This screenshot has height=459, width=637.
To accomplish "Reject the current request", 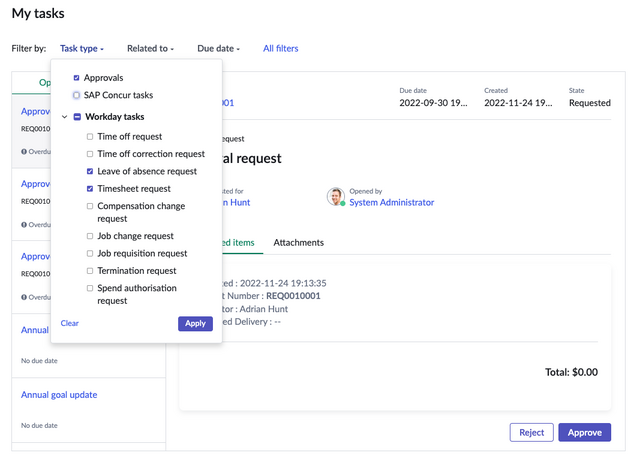I will 532,433.
